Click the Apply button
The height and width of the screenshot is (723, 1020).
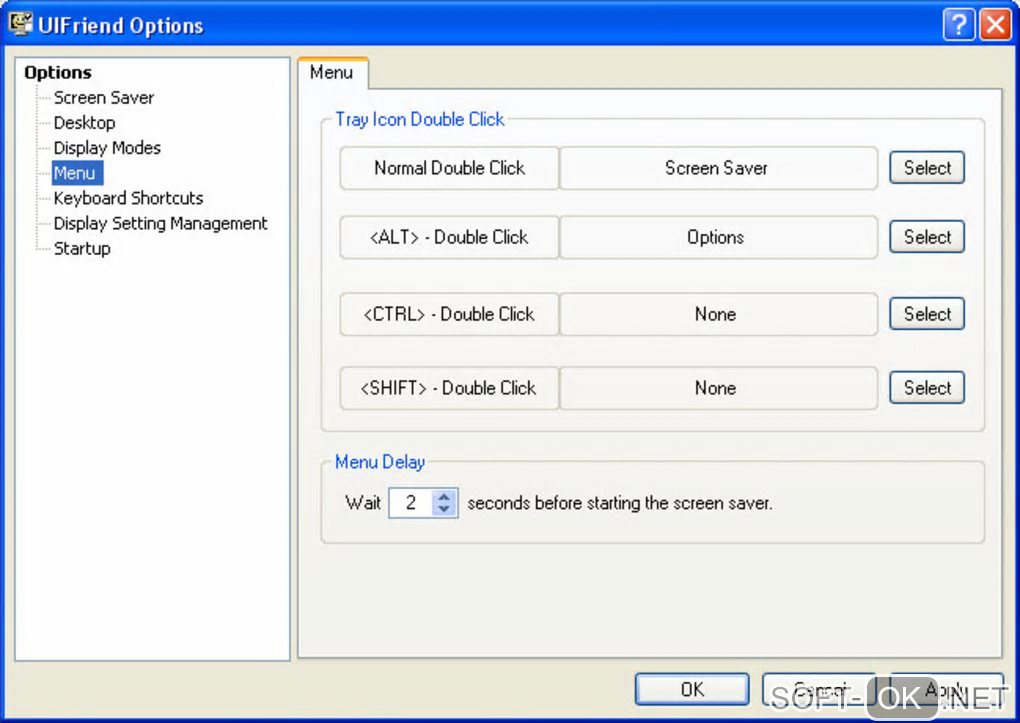[946, 689]
